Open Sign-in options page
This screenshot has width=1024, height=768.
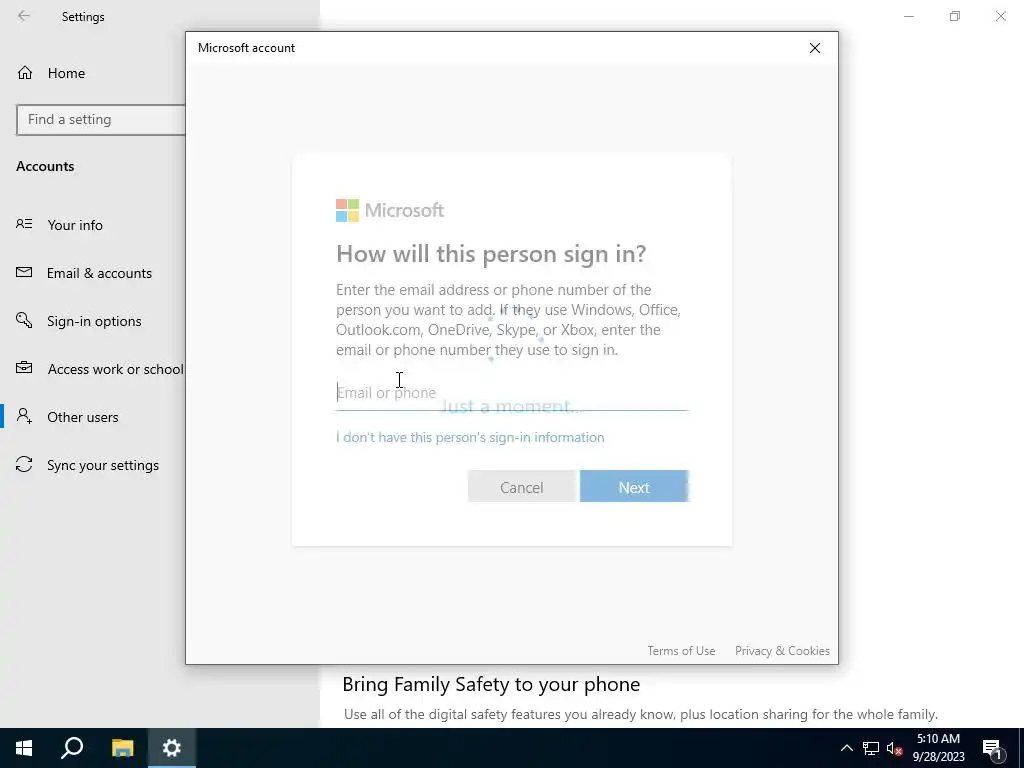pos(94,321)
